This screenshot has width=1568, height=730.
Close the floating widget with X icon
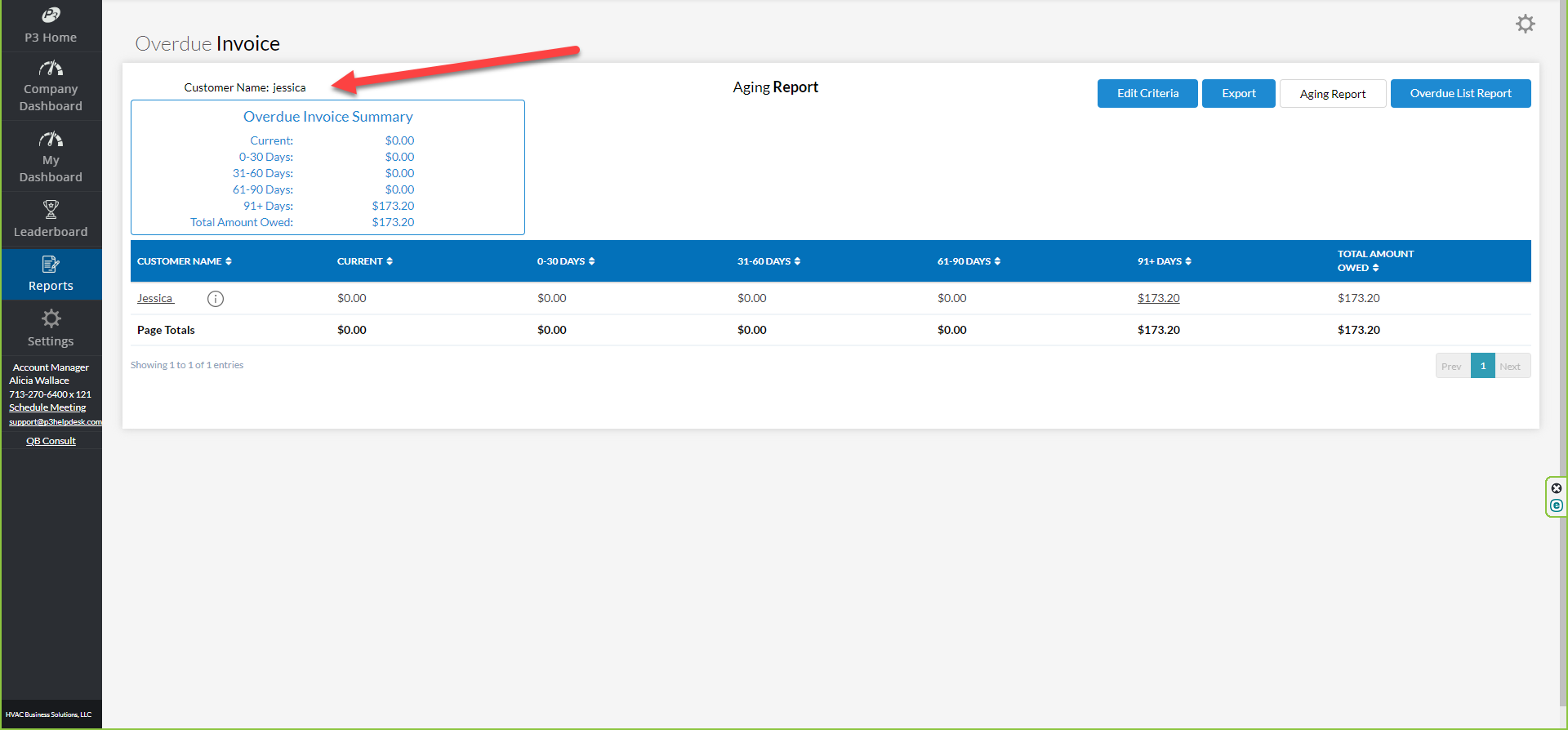(x=1556, y=488)
